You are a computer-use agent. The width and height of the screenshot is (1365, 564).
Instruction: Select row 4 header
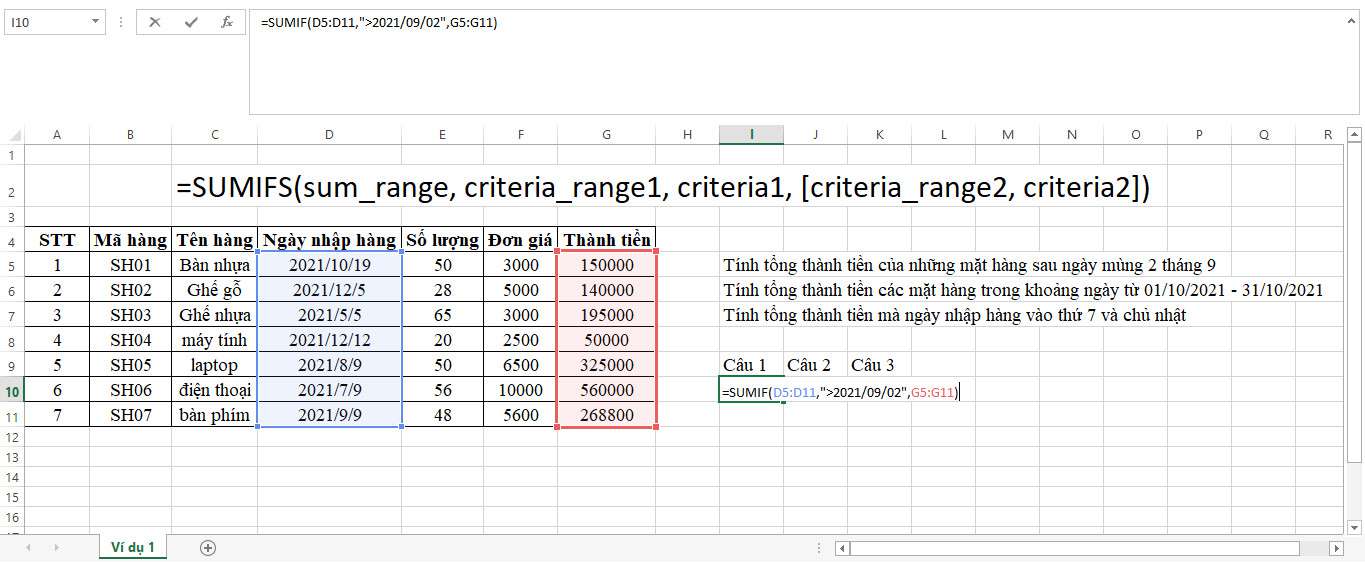(x=11, y=240)
